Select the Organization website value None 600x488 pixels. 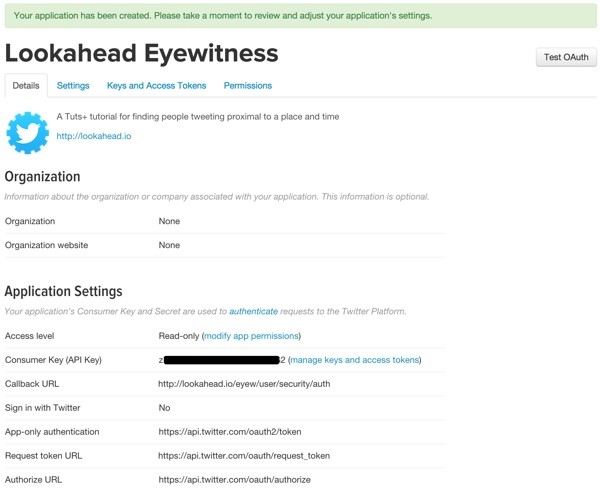169,245
